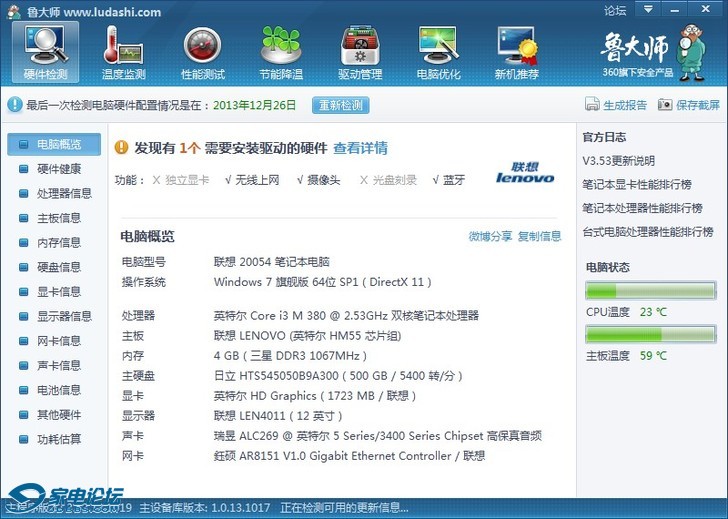Click the 微博分享 share link
Viewport: 728px width, 519px height.
click(490, 236)
